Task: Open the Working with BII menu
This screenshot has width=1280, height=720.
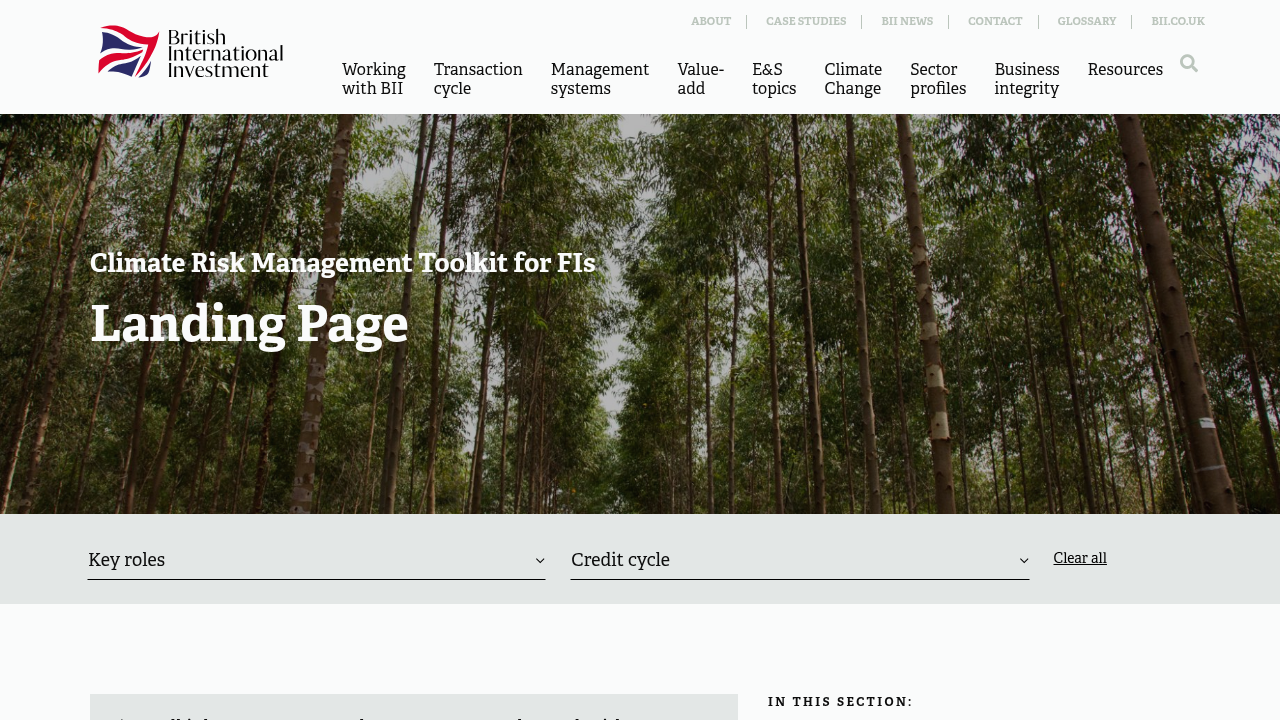Action: tap(374, 79)
